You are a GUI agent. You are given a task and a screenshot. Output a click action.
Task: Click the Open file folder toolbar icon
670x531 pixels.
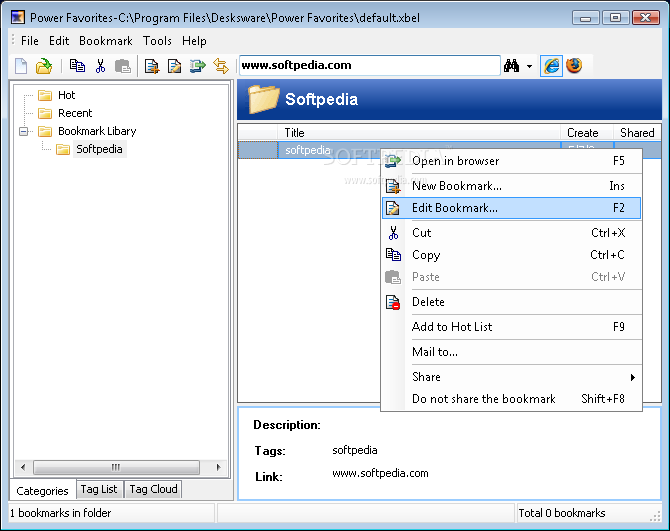(44, 66)
